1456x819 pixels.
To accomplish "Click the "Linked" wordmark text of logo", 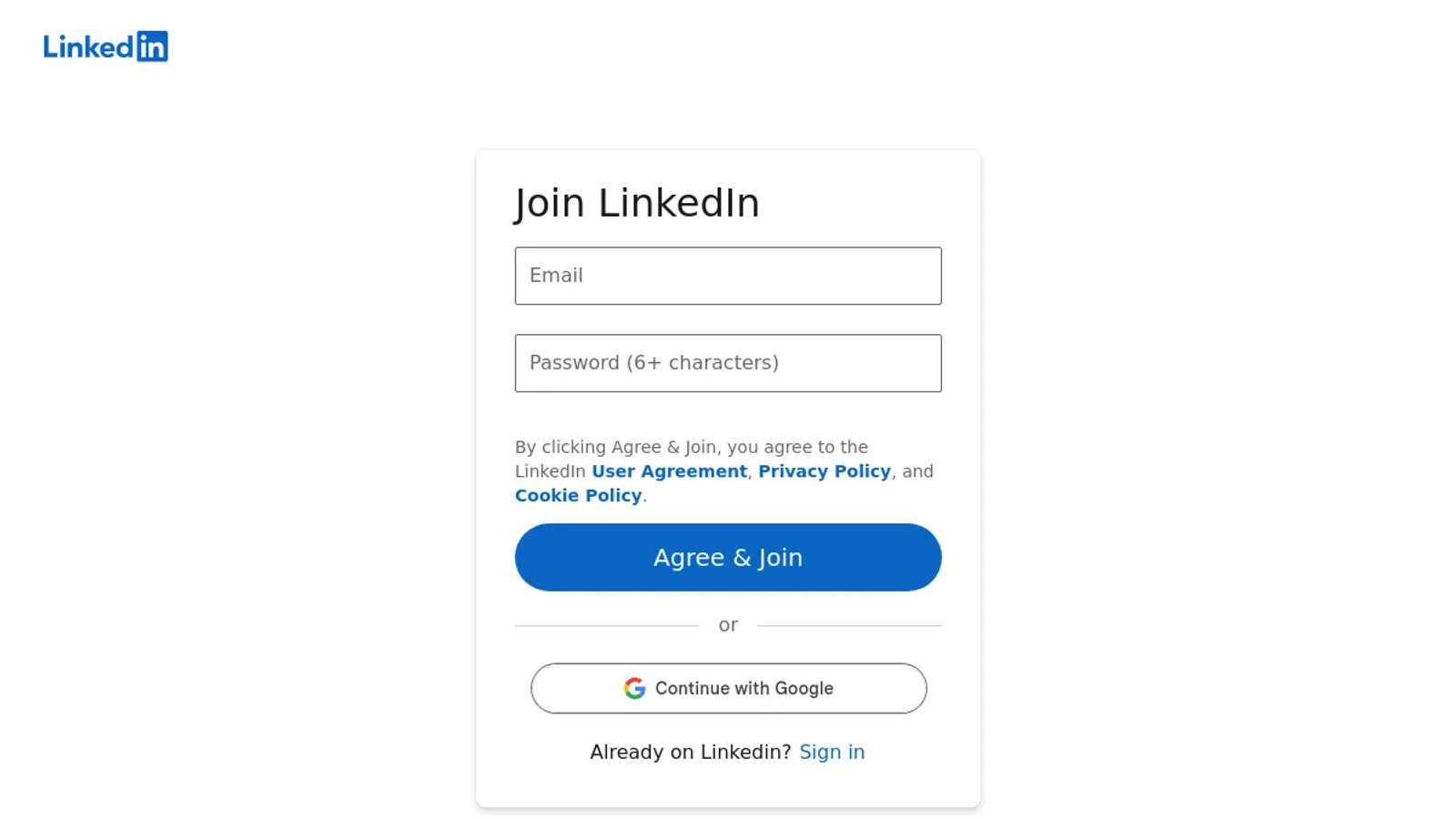I will [88, 46].
